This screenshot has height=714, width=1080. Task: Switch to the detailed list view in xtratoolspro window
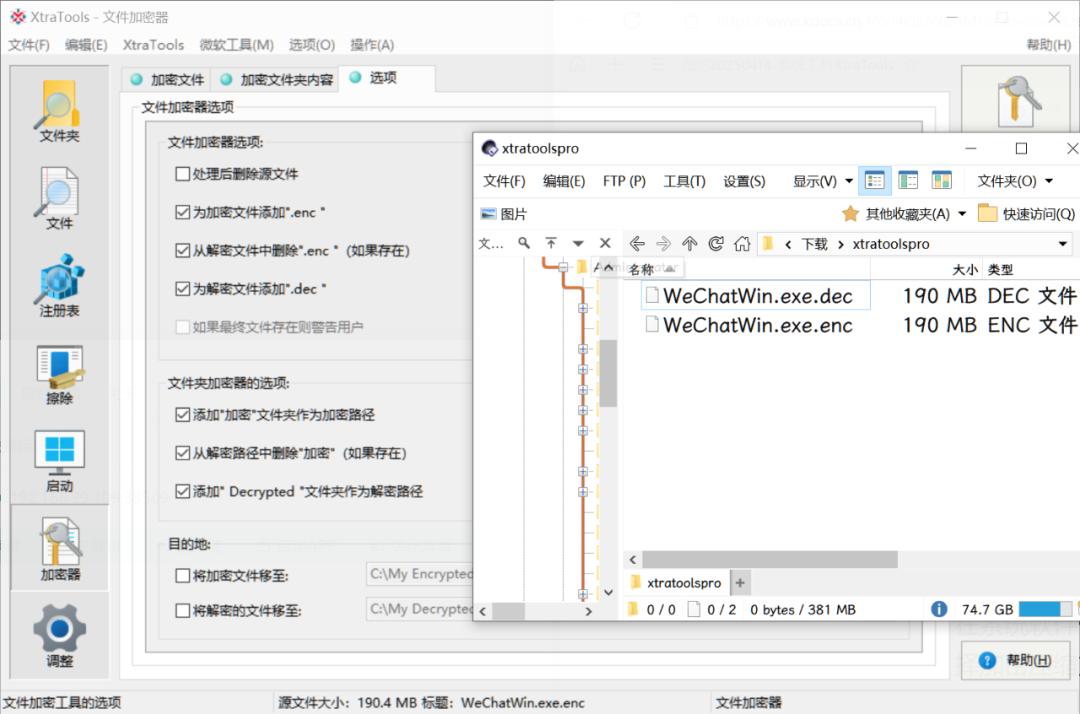[x=875, y=180]
